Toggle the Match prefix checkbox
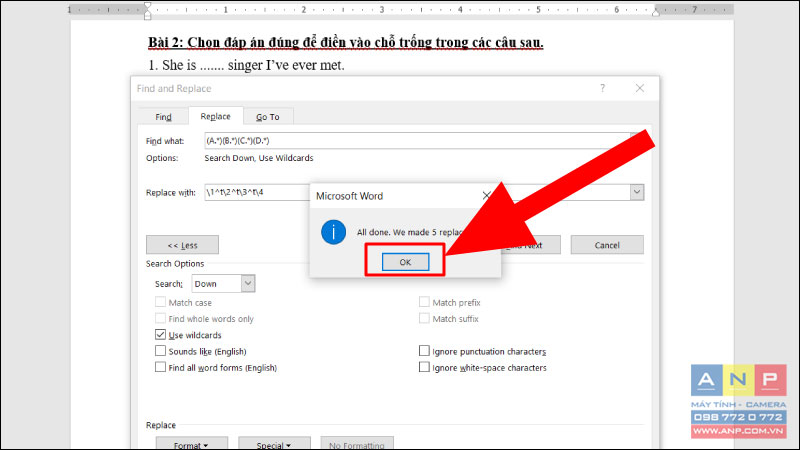The height and width of the screenshot is (450, 800). (424, 302)
